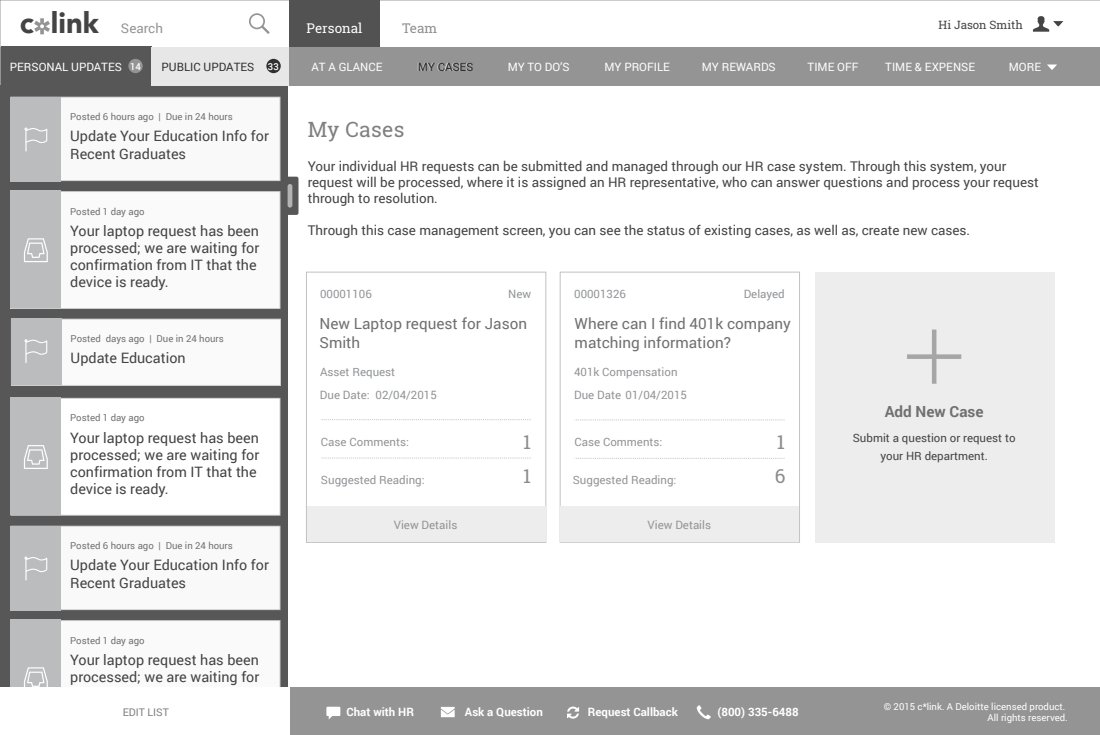Screen dimensions: 1100x735
Task: Expand the Hi Jason Smith account menu
Action: coord(1058,24)
